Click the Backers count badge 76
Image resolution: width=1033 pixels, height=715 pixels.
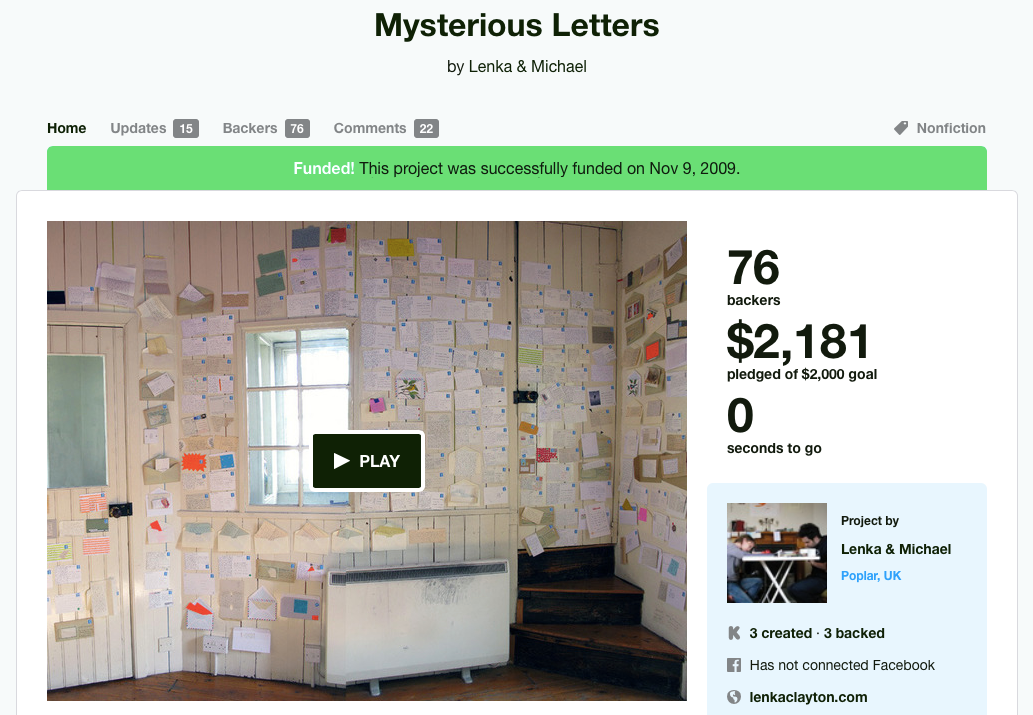(297, 129)
